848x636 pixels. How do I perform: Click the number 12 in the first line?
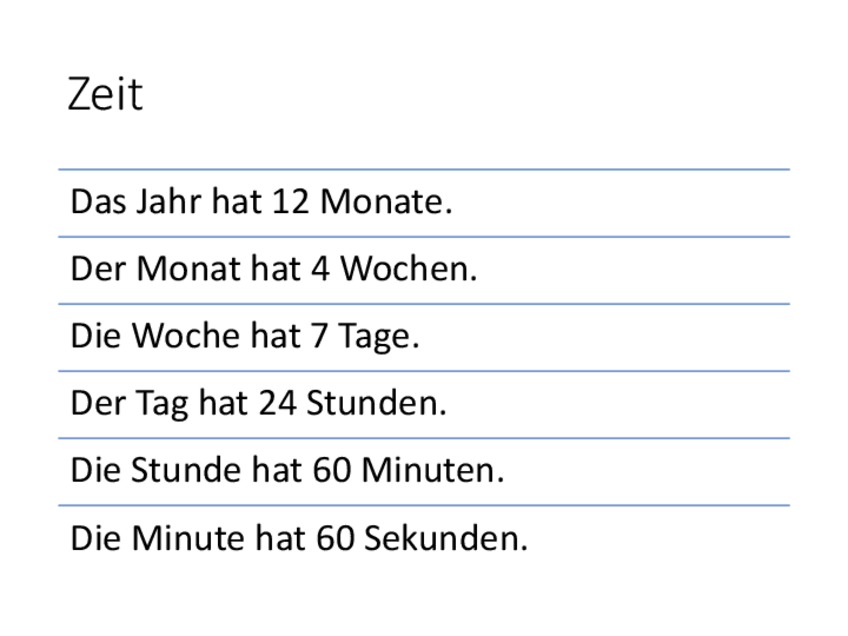290,203
